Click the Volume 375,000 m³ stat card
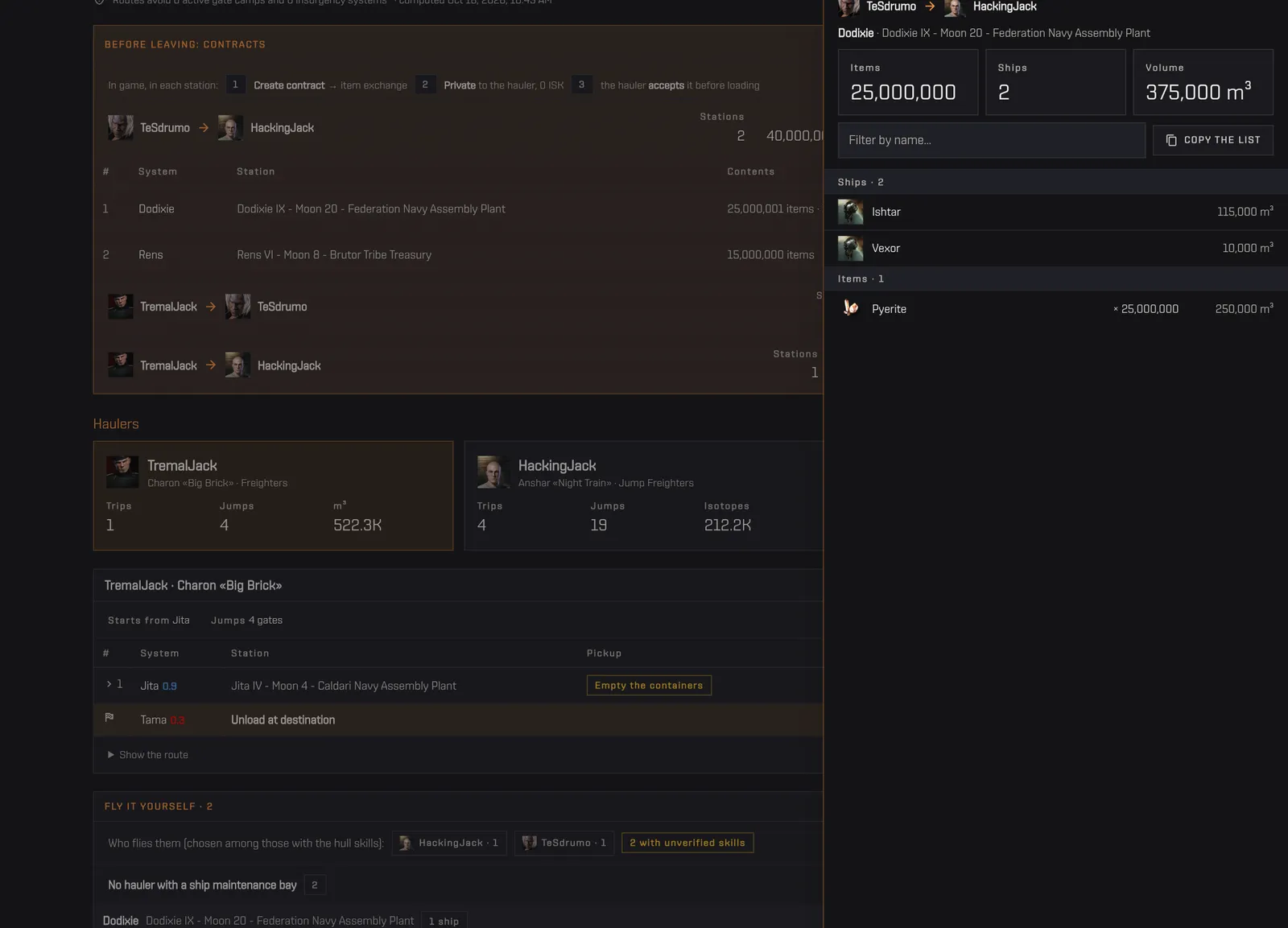The image size is (1288, 928). (1203, 82)
